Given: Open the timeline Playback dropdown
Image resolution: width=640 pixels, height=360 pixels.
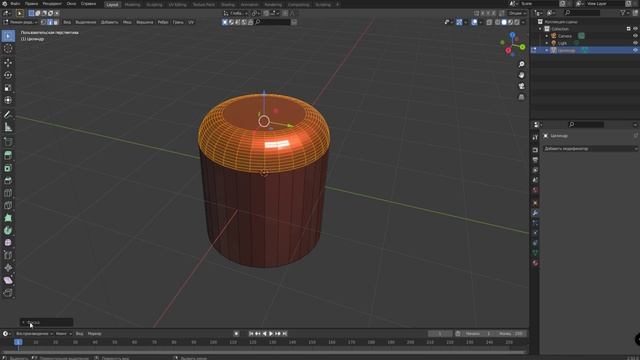Looking at the screenshot, I should coord(34,334).
